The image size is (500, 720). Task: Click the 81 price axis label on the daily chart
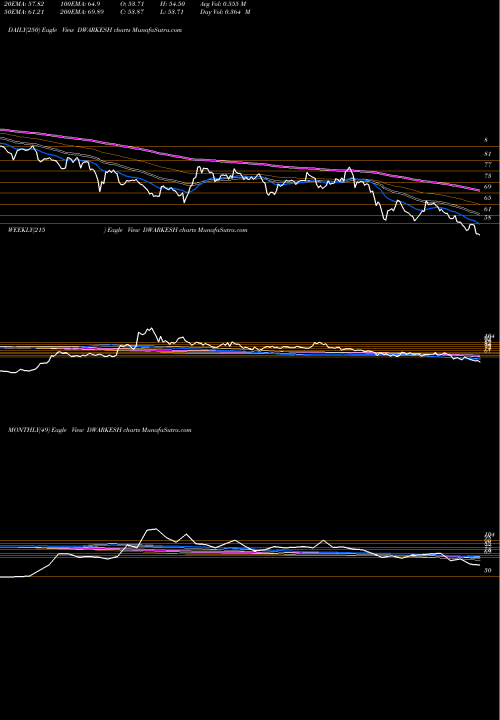coord(488,153)
